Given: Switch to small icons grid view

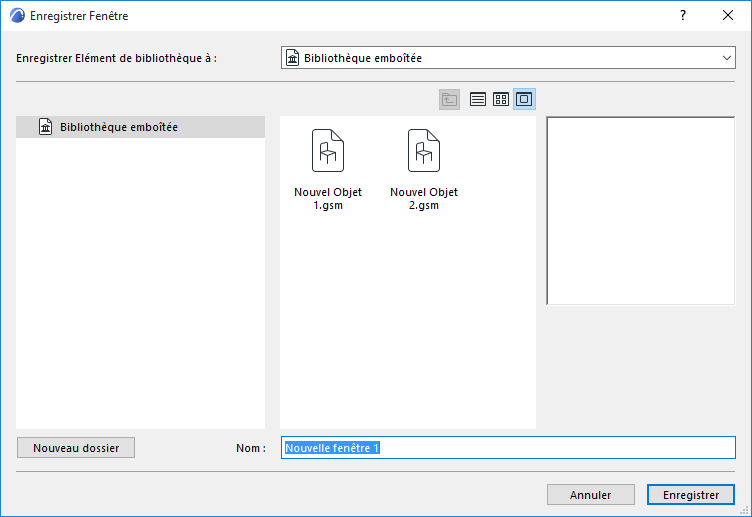Looking at the screenshot, I should pyautogui.click(x=501, y=99).
